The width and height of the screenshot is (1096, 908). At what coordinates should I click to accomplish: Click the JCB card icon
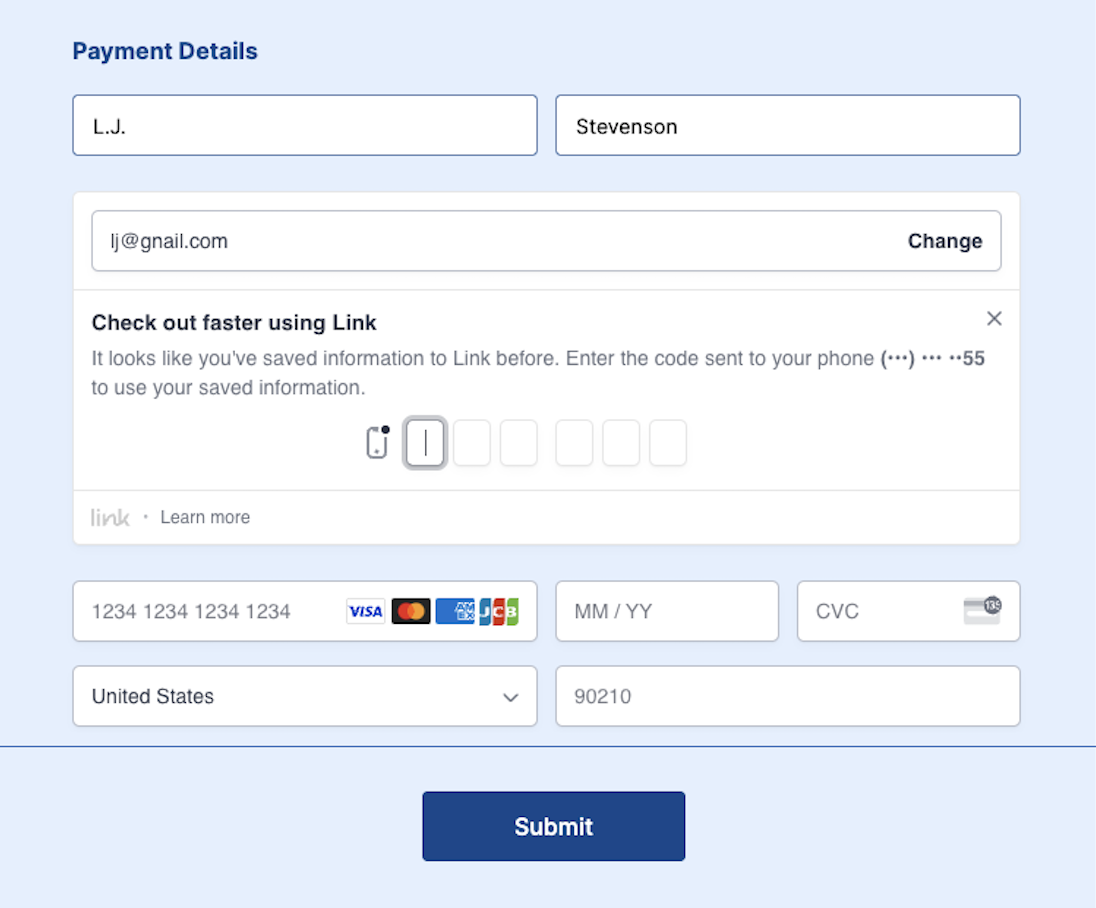499,611
